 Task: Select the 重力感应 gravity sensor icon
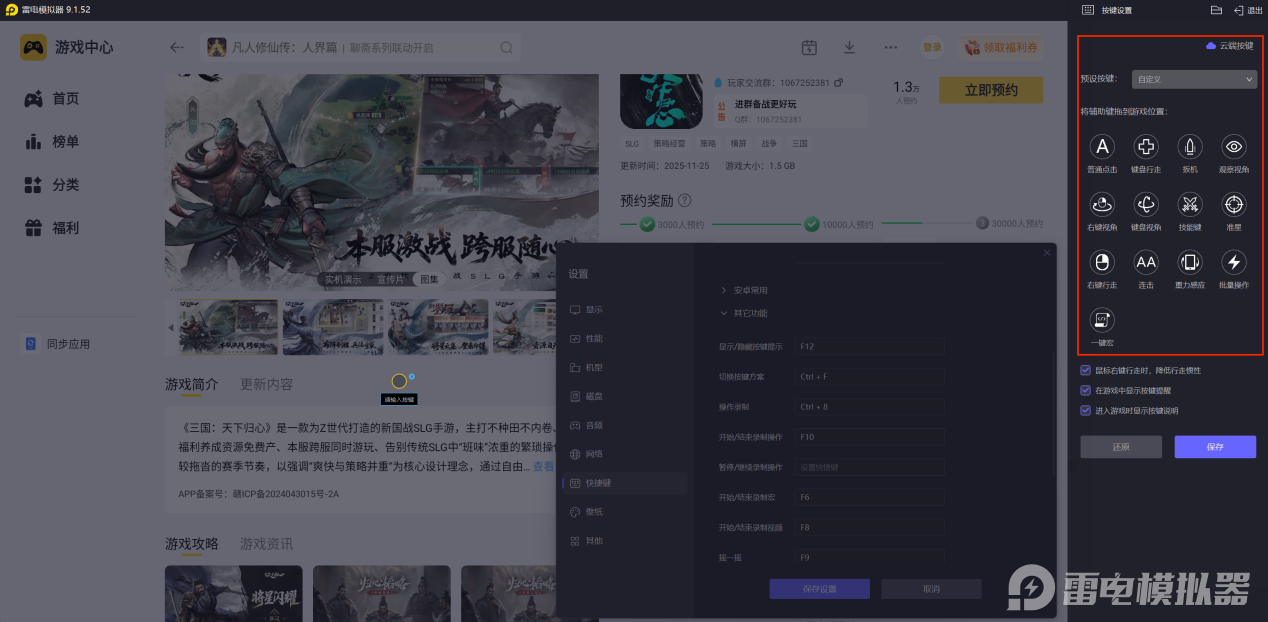(1190, 263)
